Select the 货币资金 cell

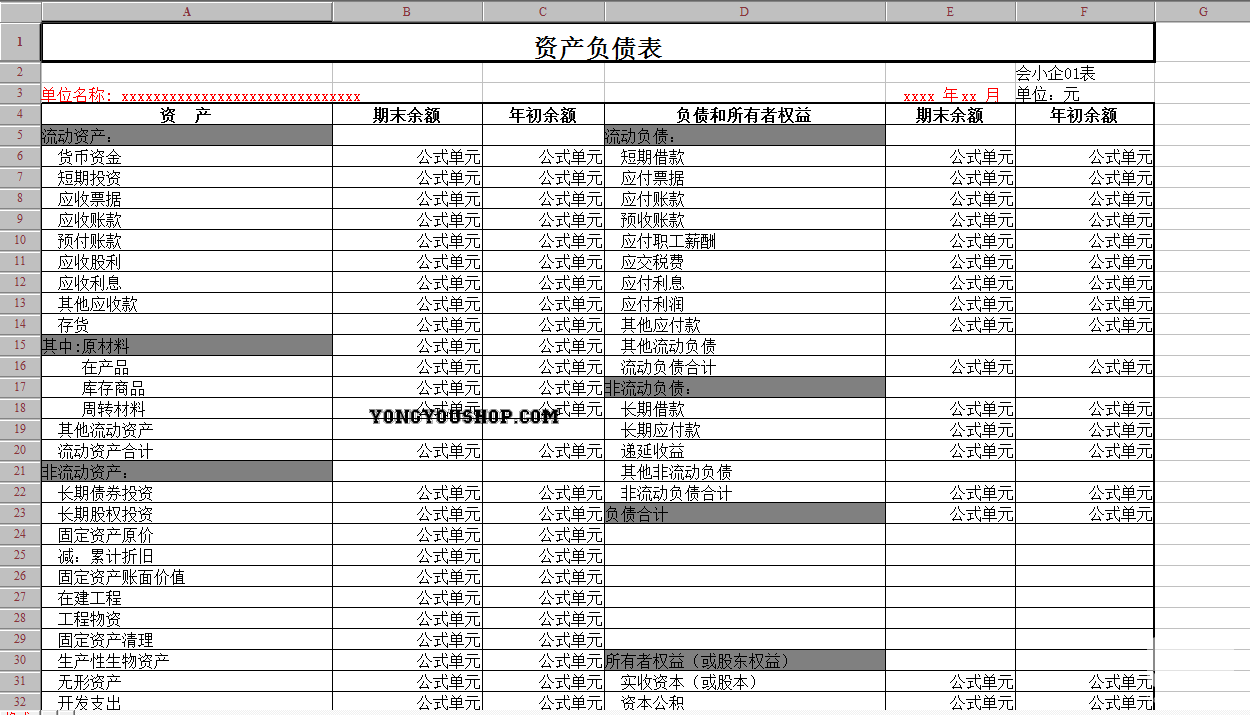click(x=186, y=156)
